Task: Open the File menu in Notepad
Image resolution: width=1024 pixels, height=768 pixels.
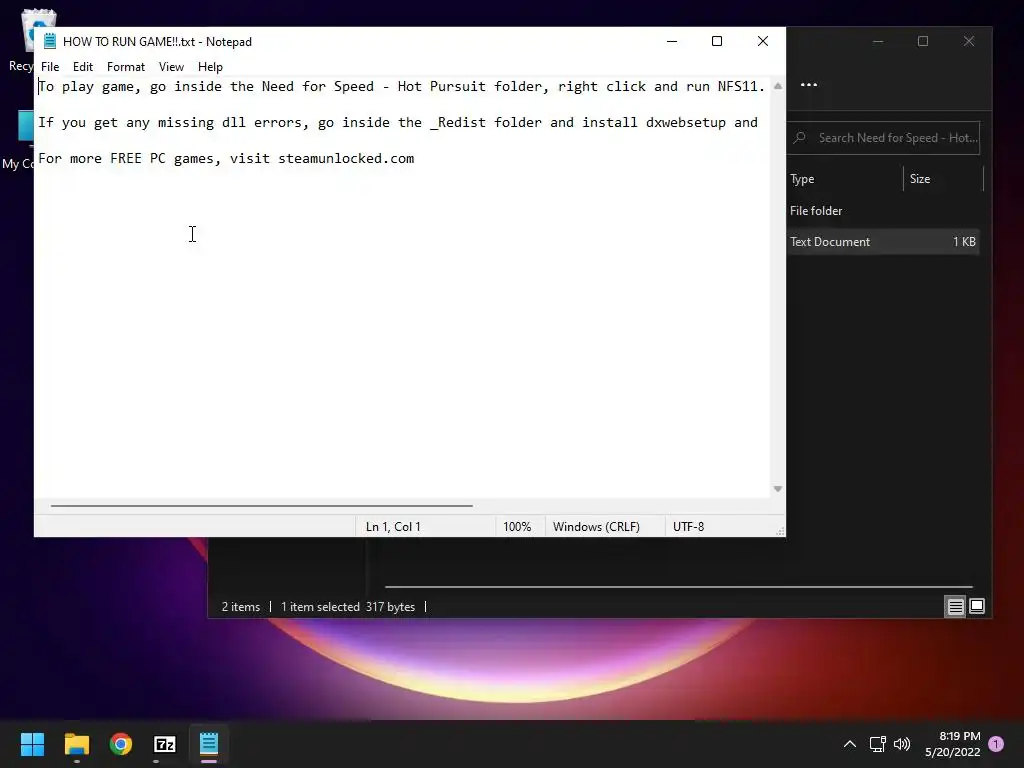Action: (x=50, y=67)
